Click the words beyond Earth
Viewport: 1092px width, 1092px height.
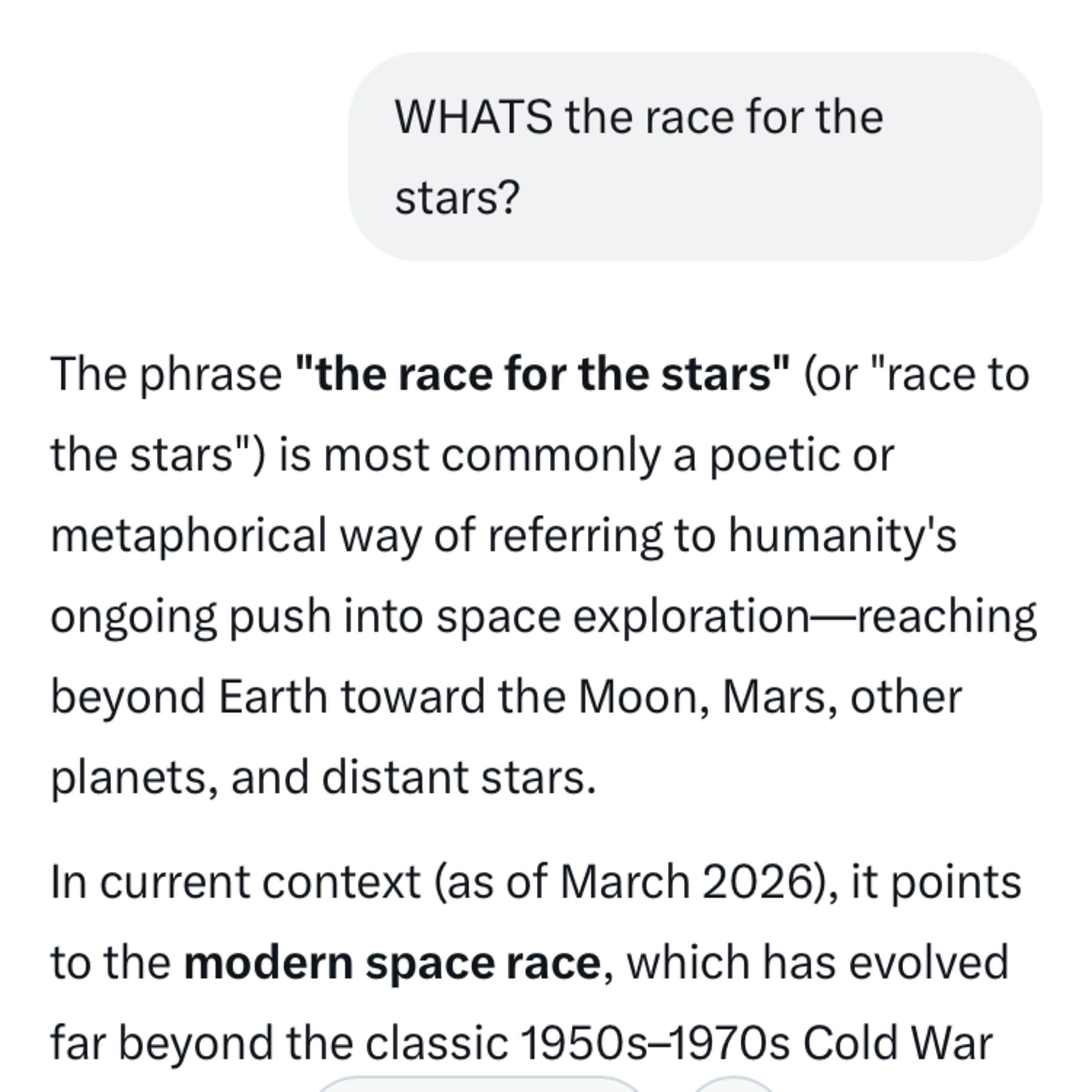189,697
